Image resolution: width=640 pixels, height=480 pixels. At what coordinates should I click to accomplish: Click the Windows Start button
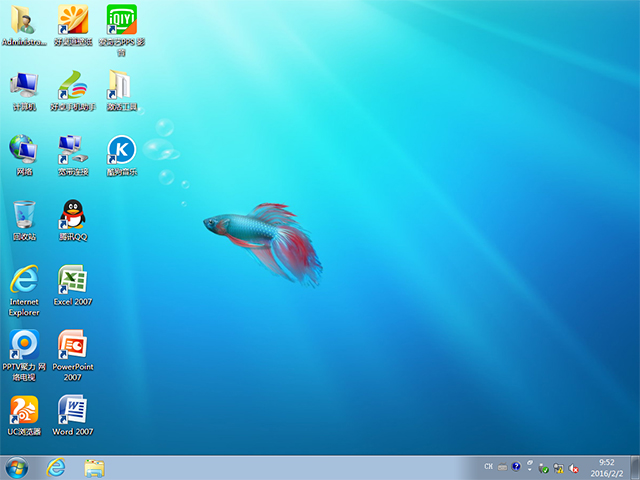pos(17,467)
